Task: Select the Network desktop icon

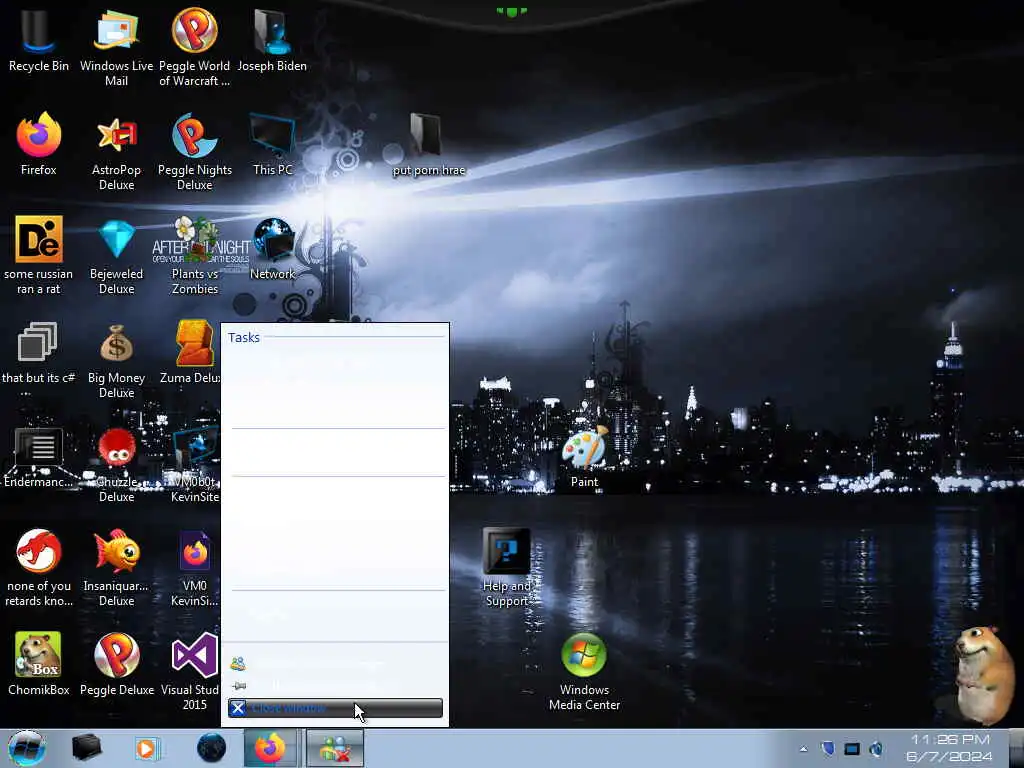Action: pyautogui.click(x=272, y=249)
